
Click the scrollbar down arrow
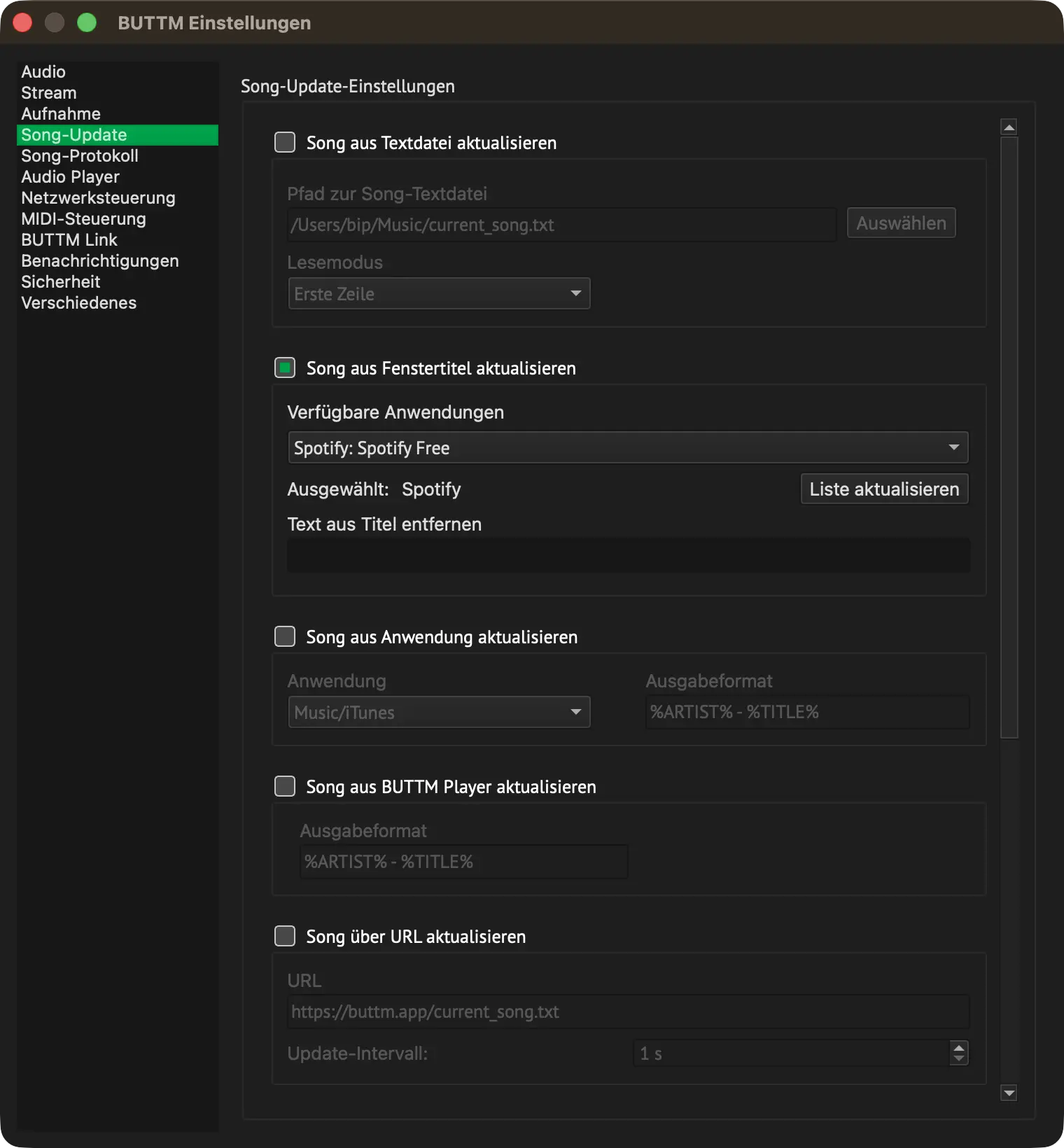pyautogui.click(x=1009, y=1093)
